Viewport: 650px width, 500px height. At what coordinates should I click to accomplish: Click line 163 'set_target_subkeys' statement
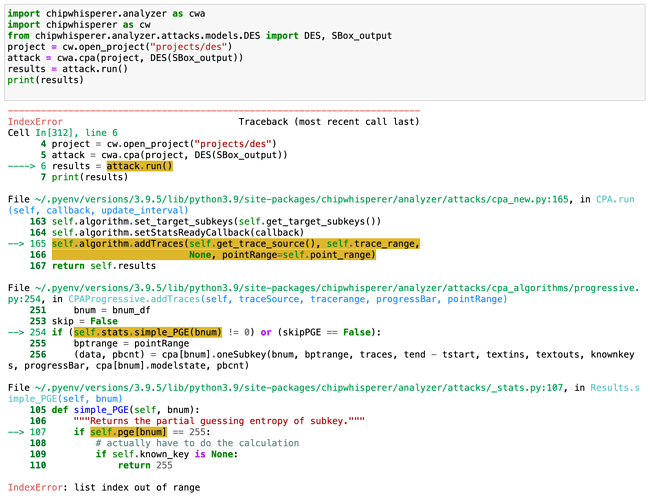(216, 221)
